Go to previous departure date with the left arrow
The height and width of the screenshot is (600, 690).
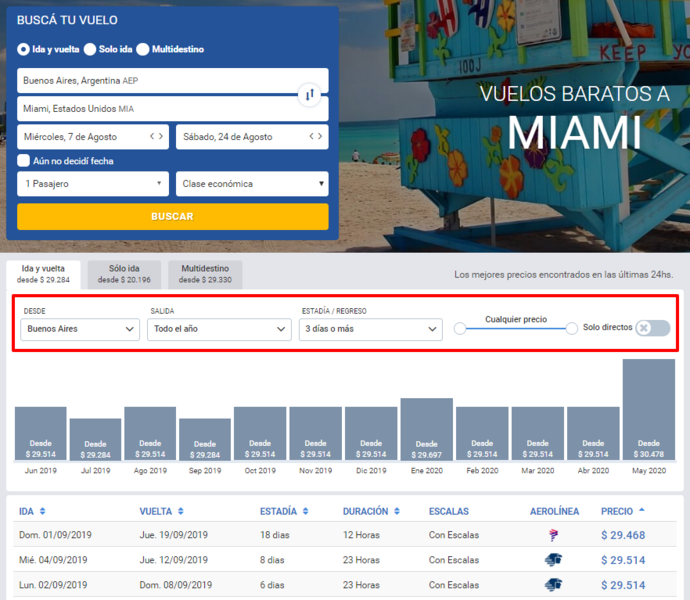[152, 136]
